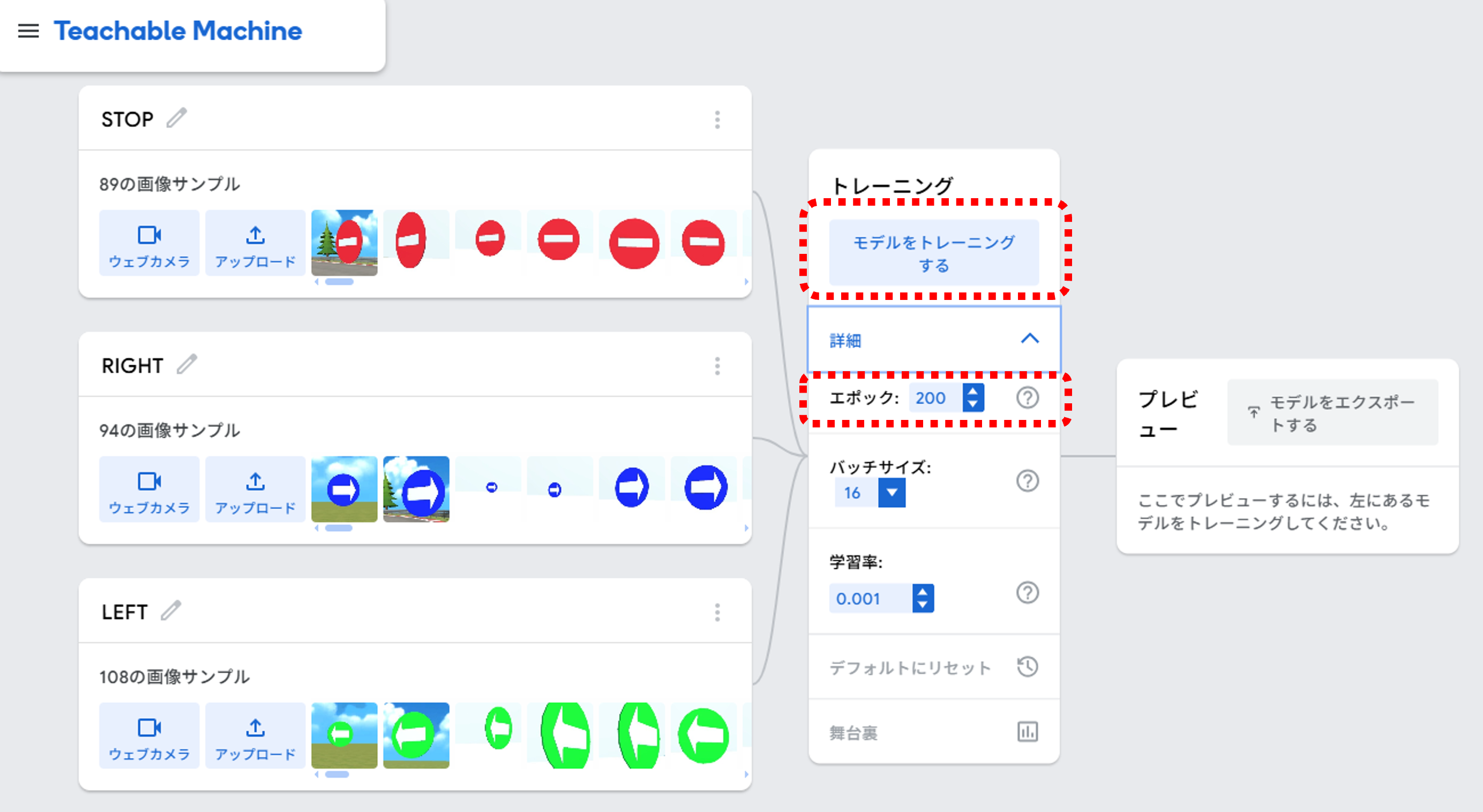Open the three-dot options for RIGHT class
The image size is (1483, 812).
[x=717, y=366]
